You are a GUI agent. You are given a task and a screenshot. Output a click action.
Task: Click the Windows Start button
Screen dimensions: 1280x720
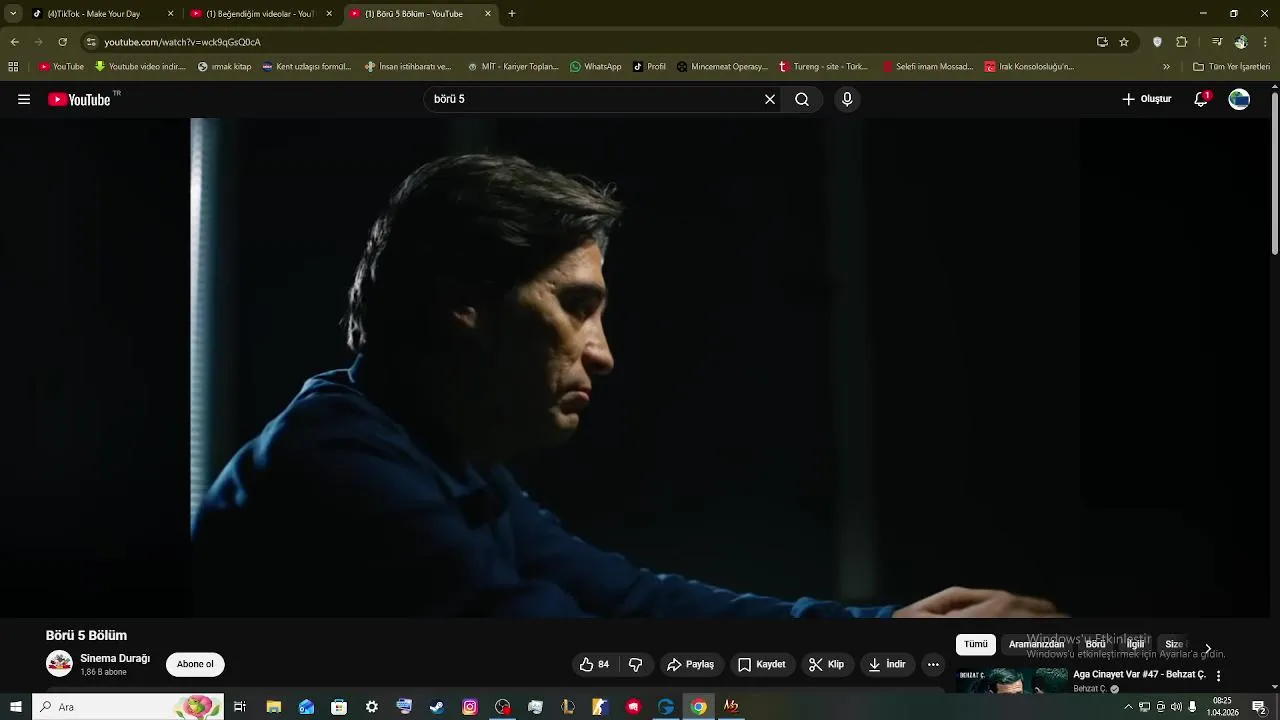tap(16, 707)
